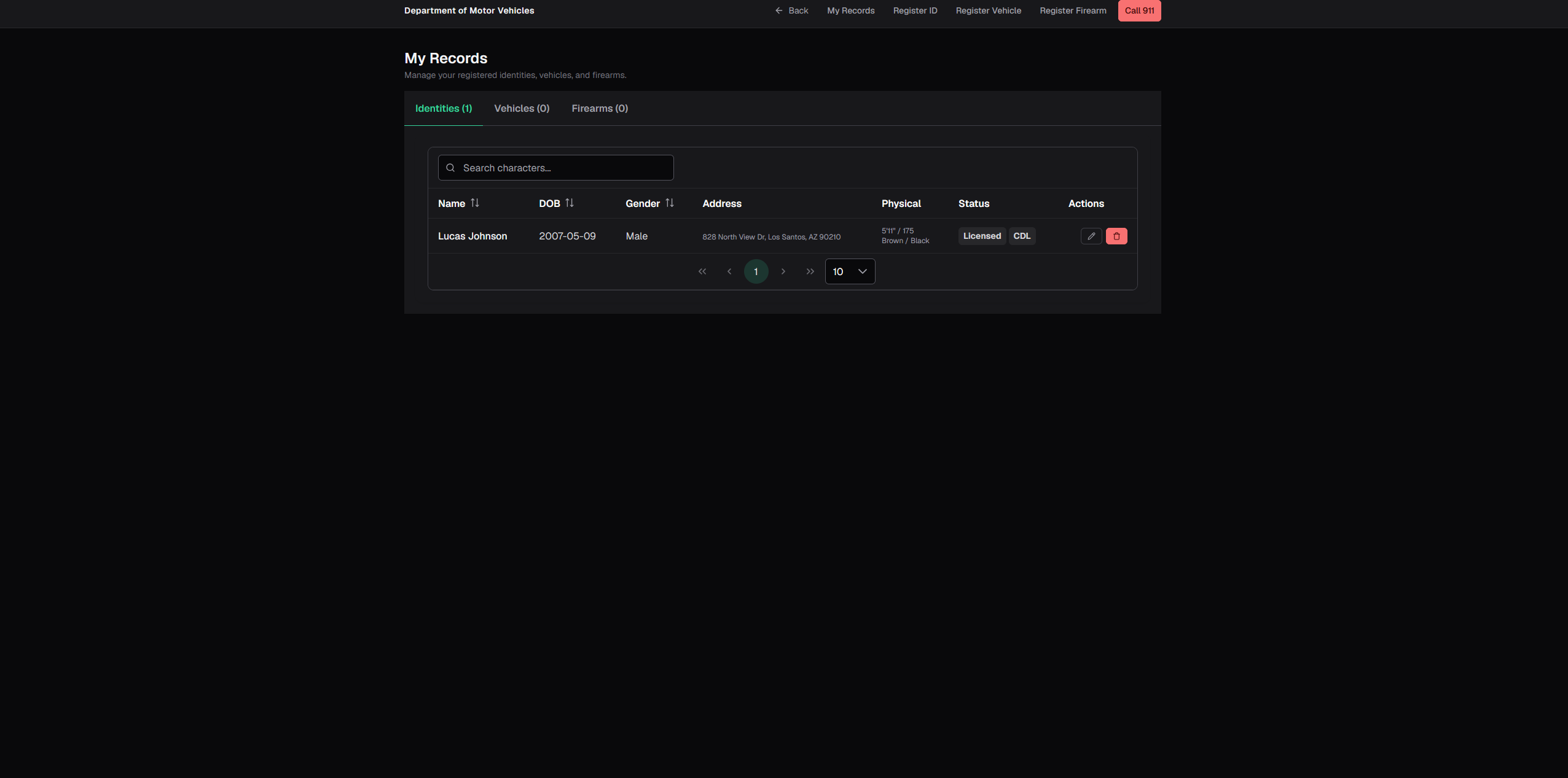Image resolution: width=1568 pixels, height=778 pixels.
Task: Click the Male gender cell
Action: pyautogui.click(x=637, y=236)
